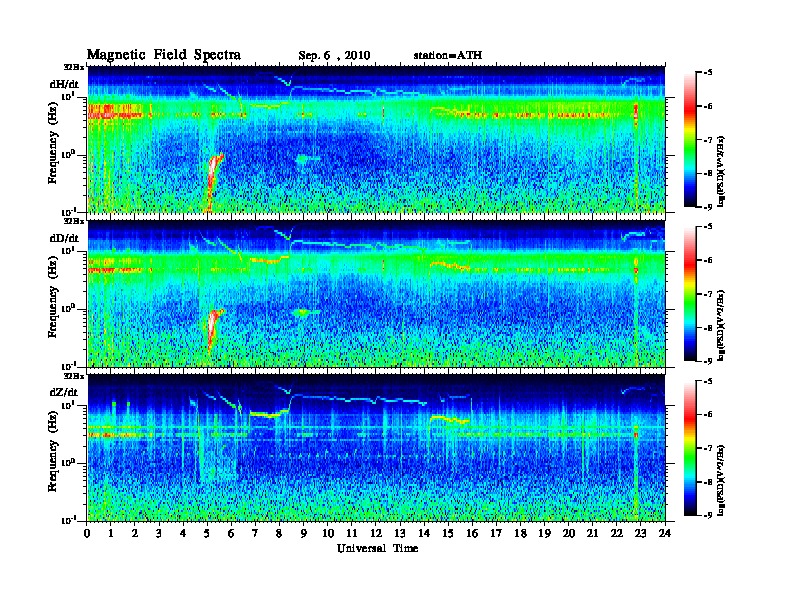Click hour 17 on the time axis
The height and width of the screenshot is (612, 792).
click(x=496, y=533)
